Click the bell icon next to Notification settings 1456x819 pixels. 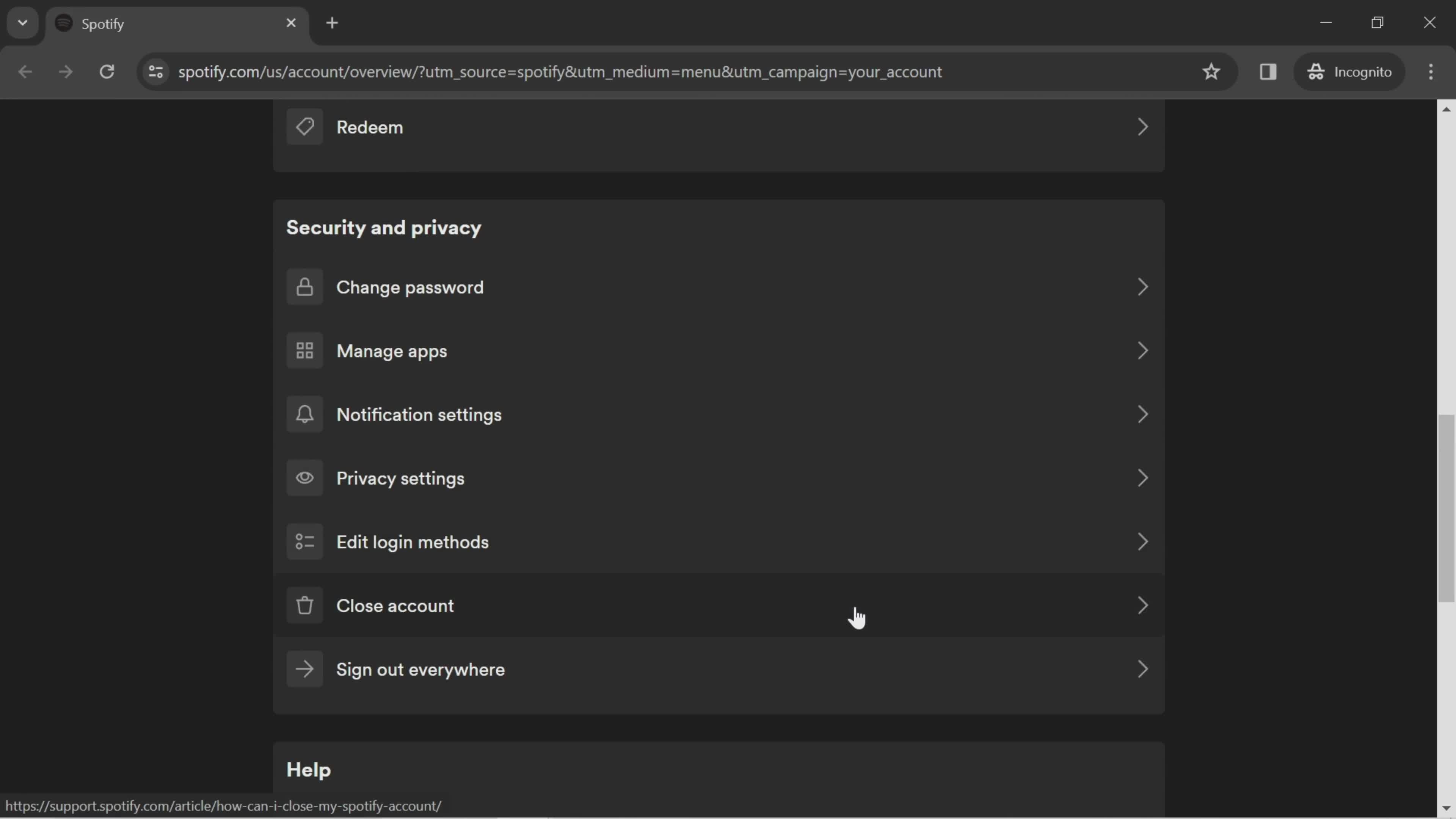coord(305,414)
